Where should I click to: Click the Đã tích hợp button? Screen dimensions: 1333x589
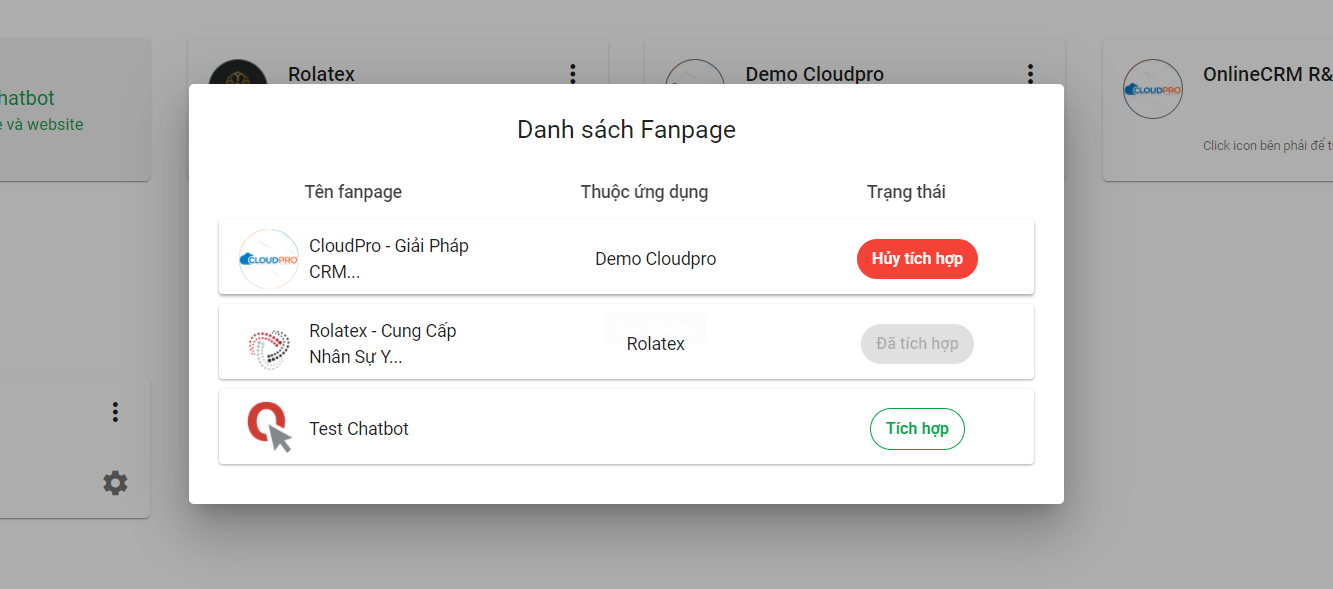coord(917,344)
